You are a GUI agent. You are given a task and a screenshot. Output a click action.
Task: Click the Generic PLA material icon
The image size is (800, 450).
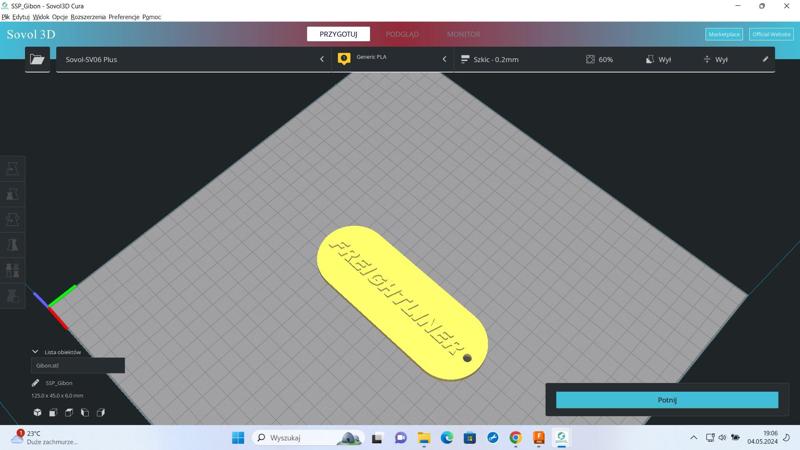click(x=344, y=59)
